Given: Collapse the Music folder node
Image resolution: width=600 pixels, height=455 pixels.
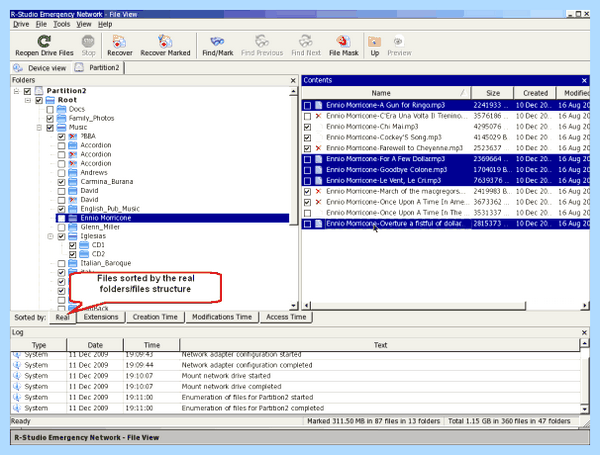Looking at the screenshot, I should (39, 127).
